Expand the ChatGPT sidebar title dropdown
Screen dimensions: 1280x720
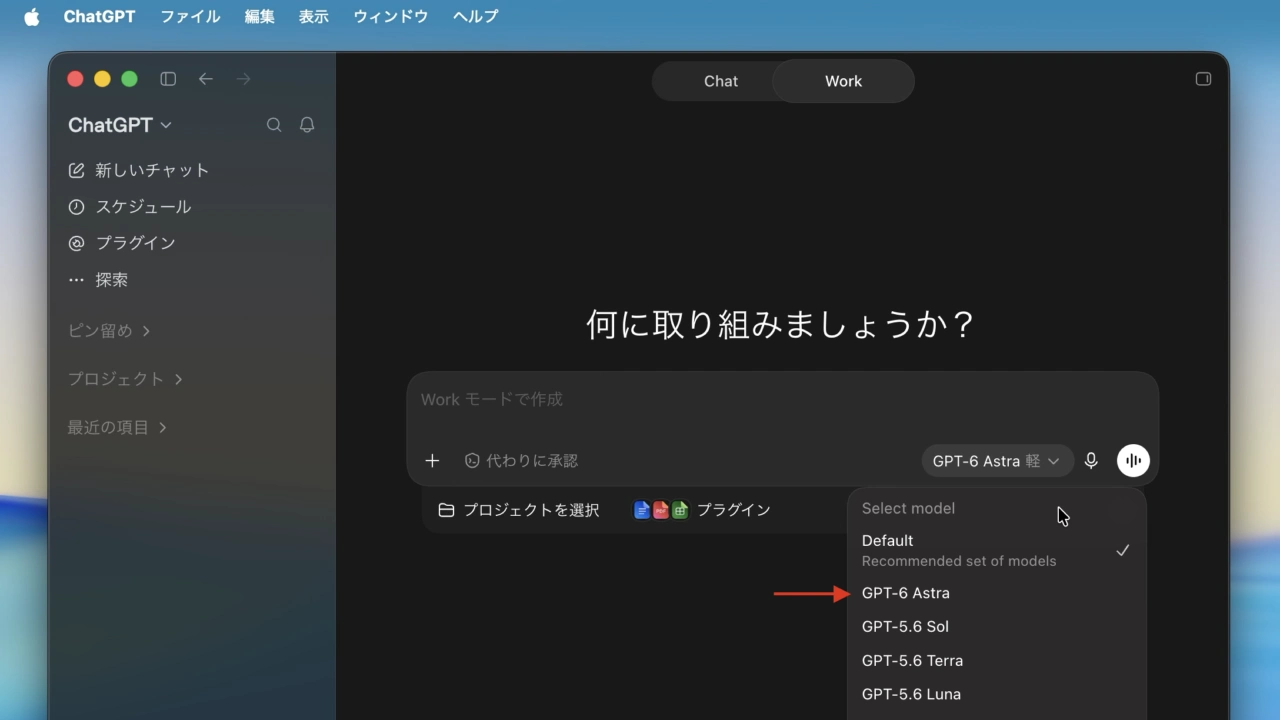pos(120,125)
